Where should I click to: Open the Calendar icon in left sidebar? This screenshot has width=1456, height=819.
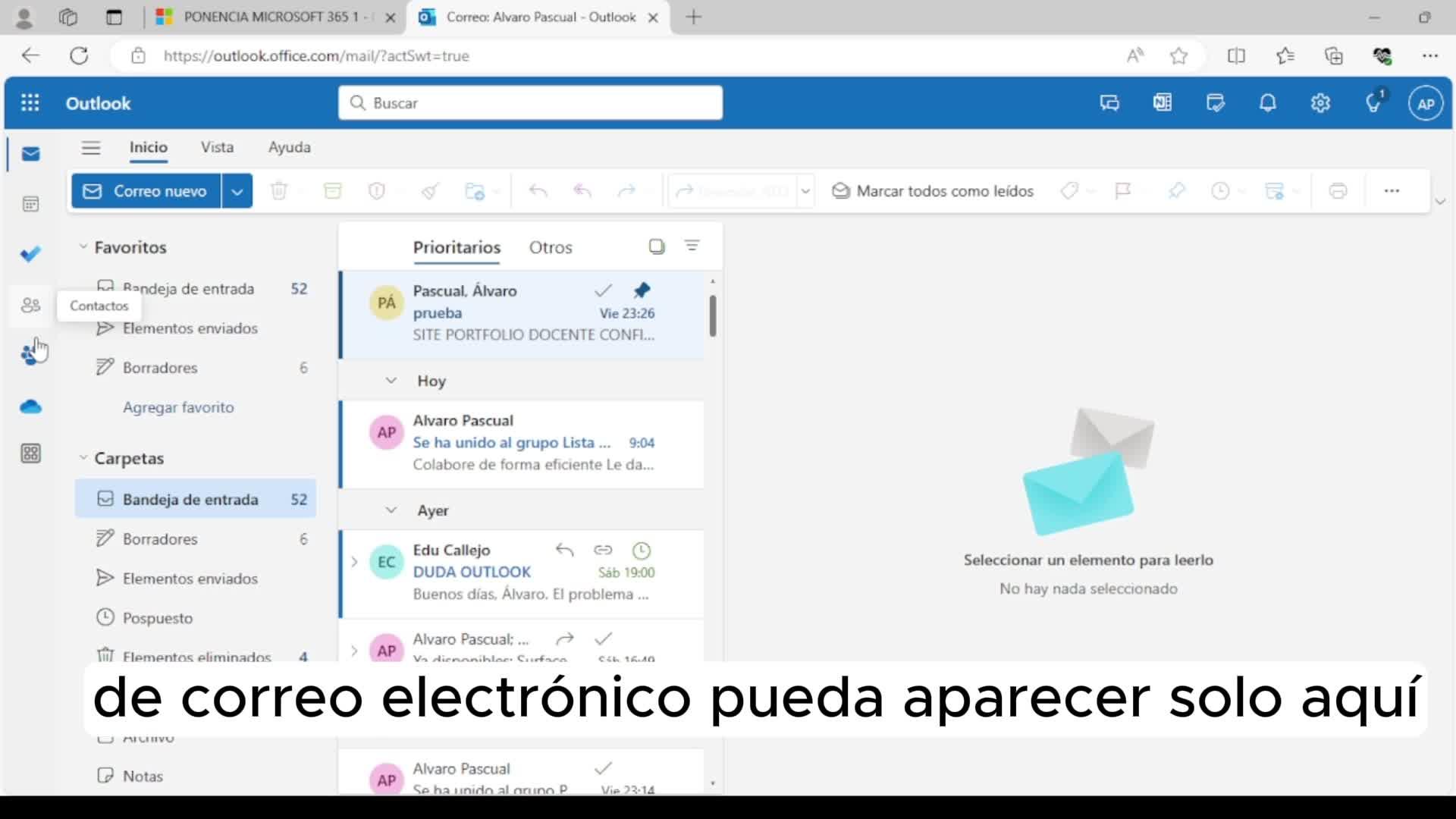pyautogui.click(x=30, y=204)
